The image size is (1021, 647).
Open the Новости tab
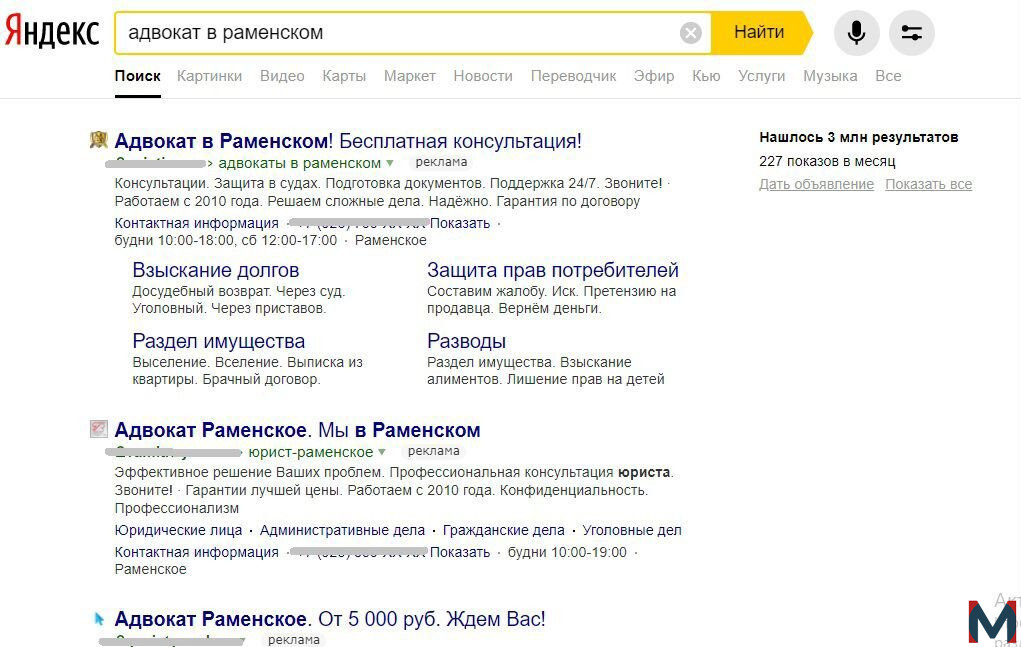(483, 76)
